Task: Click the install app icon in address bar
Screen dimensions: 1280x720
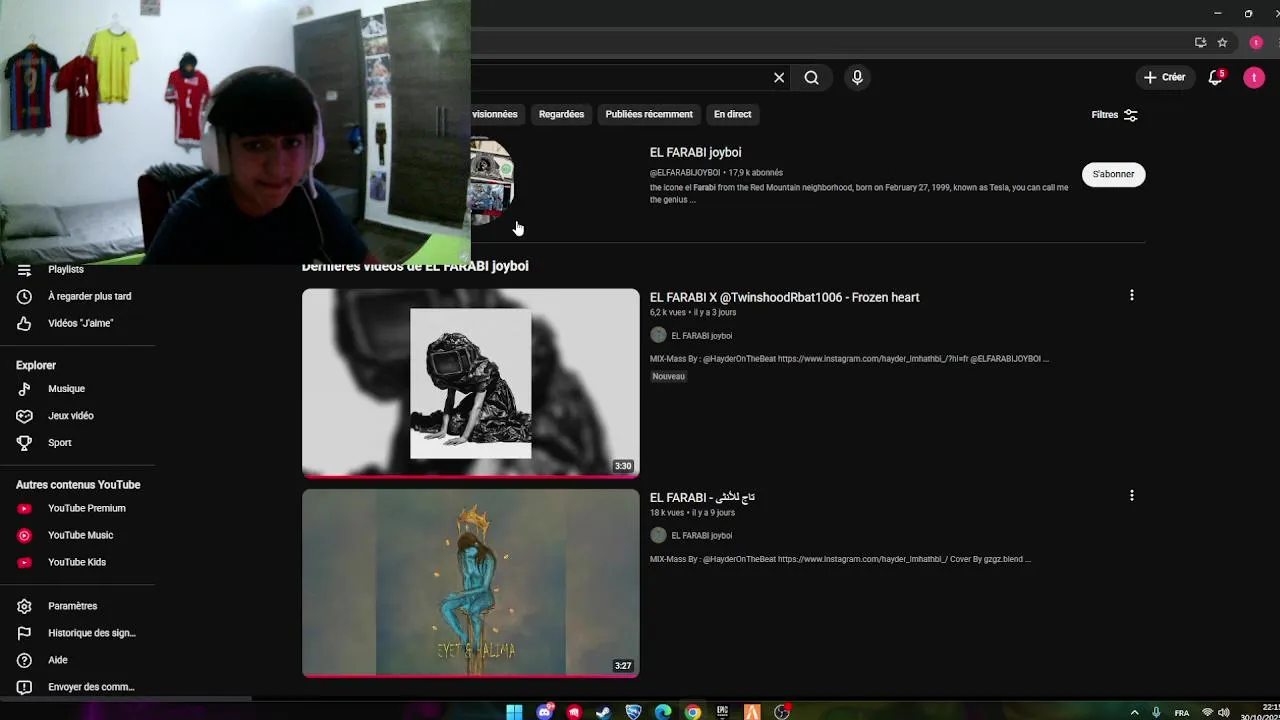Action: click(1200, 43)
